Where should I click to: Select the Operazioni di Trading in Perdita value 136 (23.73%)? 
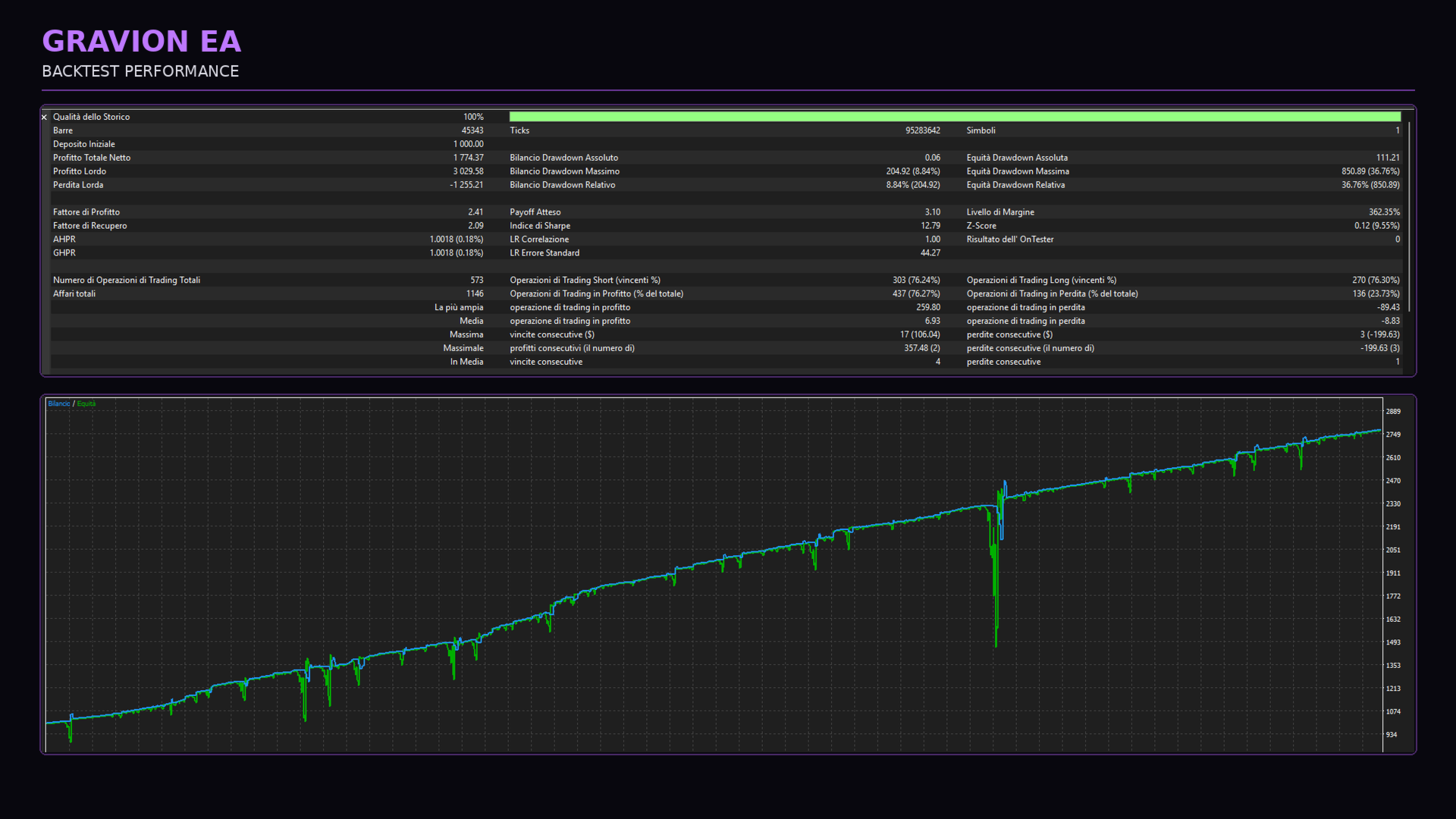(x=1376, y=294)
